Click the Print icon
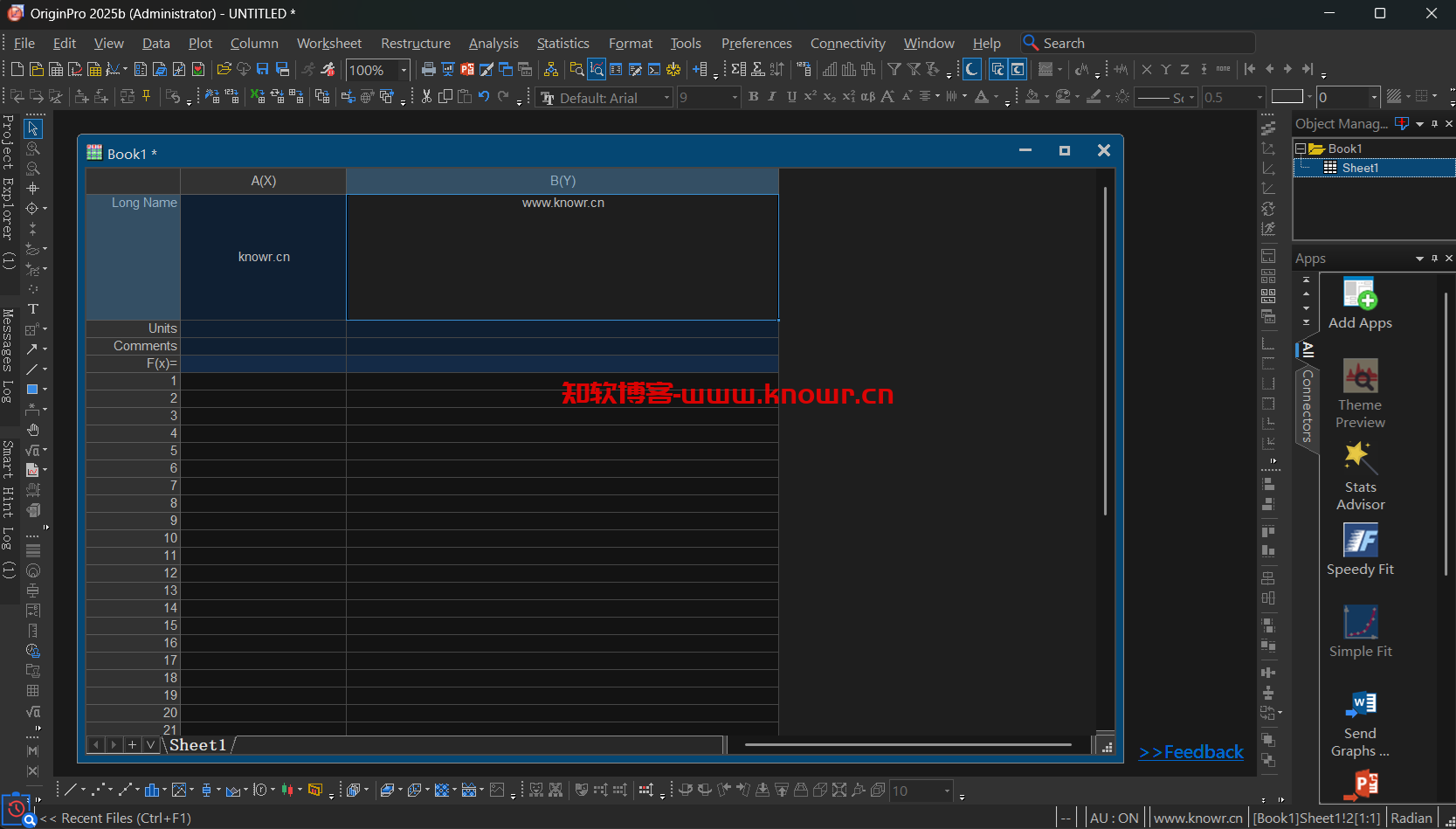Viewport: 1456px width, 829px height. tap(428, 69)
